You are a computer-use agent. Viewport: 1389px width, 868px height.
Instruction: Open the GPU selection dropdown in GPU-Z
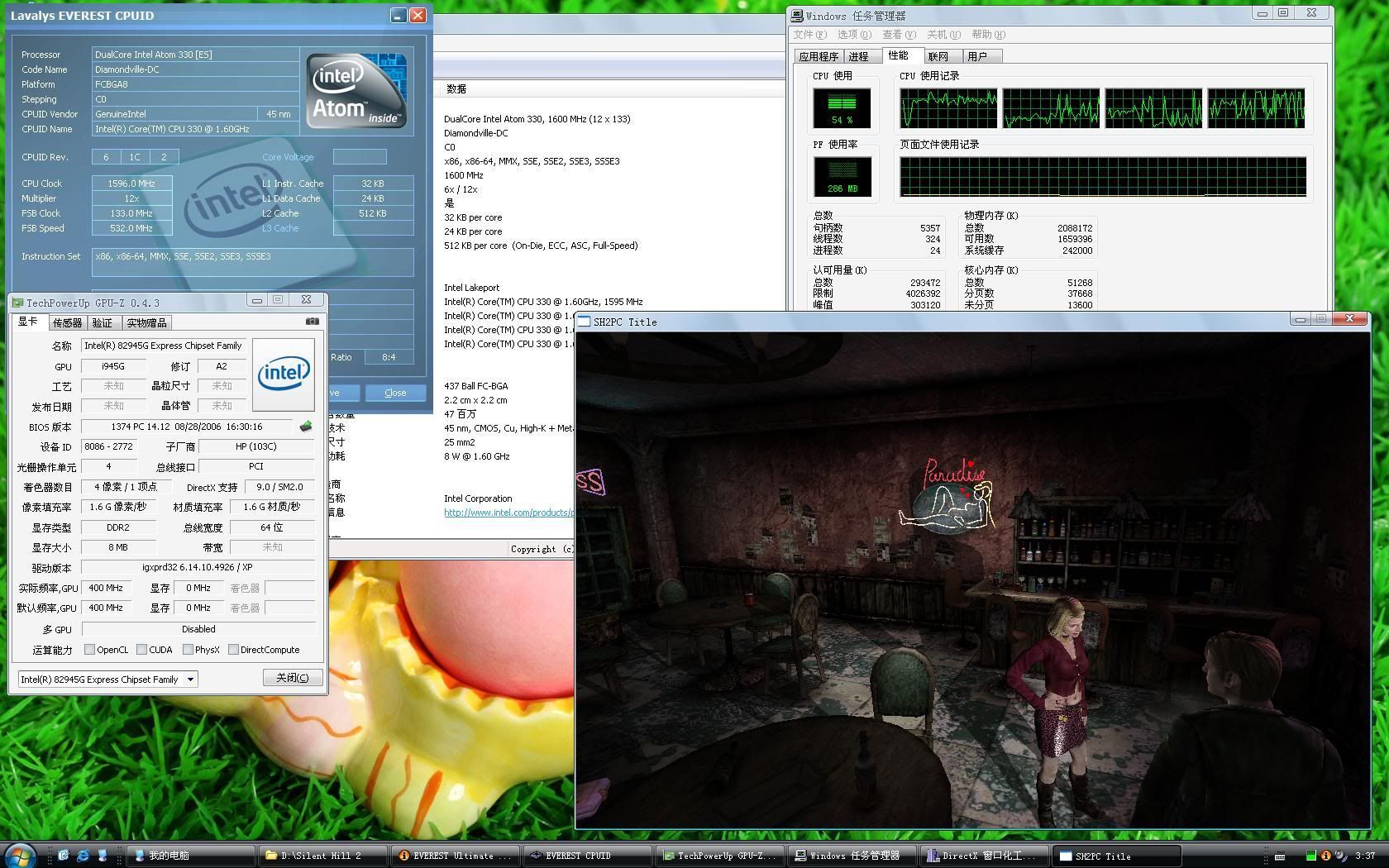(190, 680)
